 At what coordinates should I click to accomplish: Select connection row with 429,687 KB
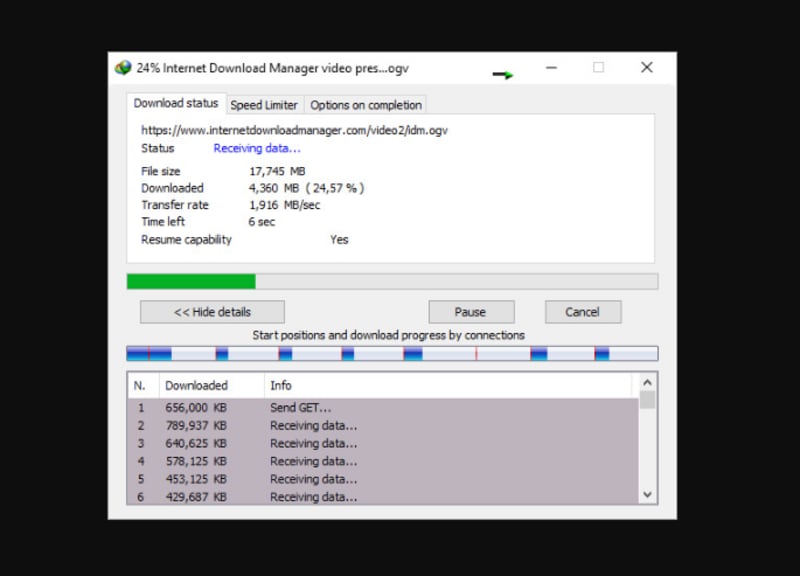pyautogui.click(x=383, y=496)
